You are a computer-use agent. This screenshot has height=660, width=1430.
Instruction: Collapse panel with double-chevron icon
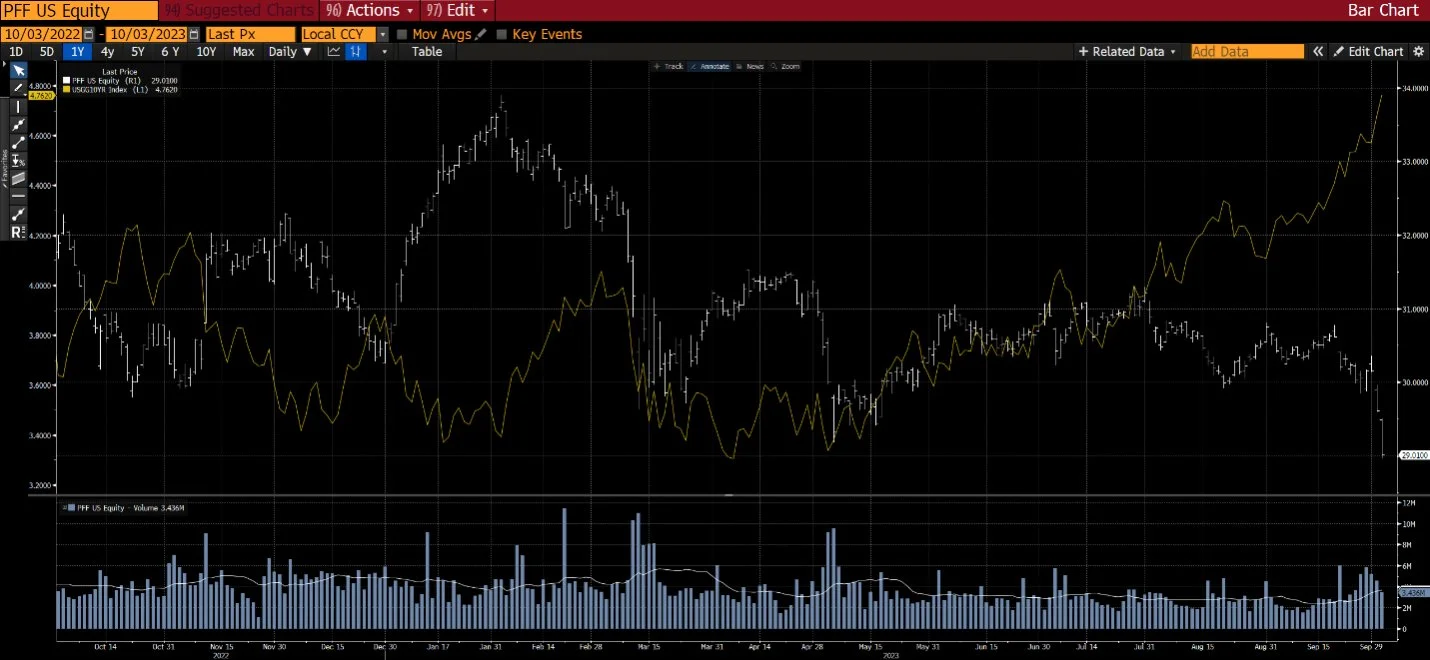click(x=1318, y=52)
